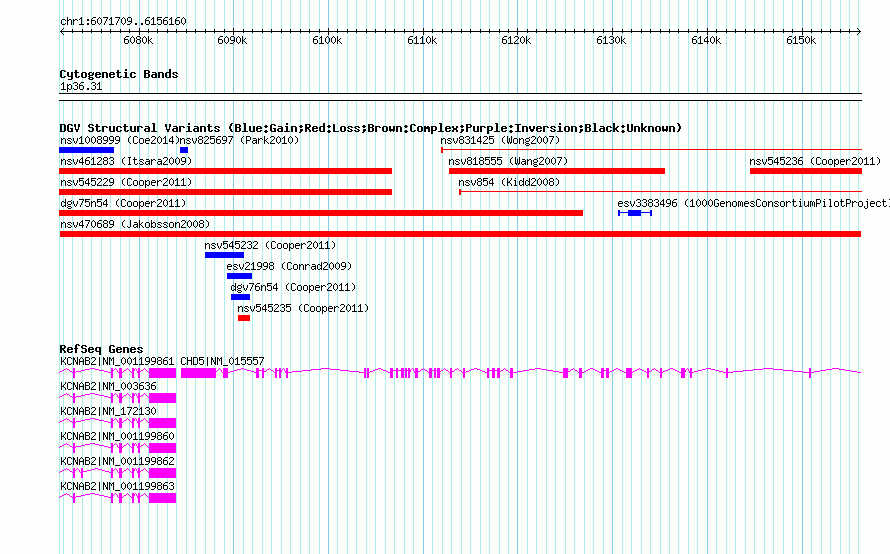
Task: Click the 6140k ruler tick label
Action: (x=706, y=40)
